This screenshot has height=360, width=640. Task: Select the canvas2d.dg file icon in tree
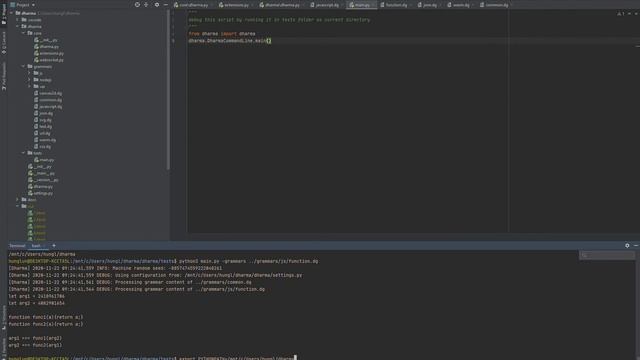(36, 93)
